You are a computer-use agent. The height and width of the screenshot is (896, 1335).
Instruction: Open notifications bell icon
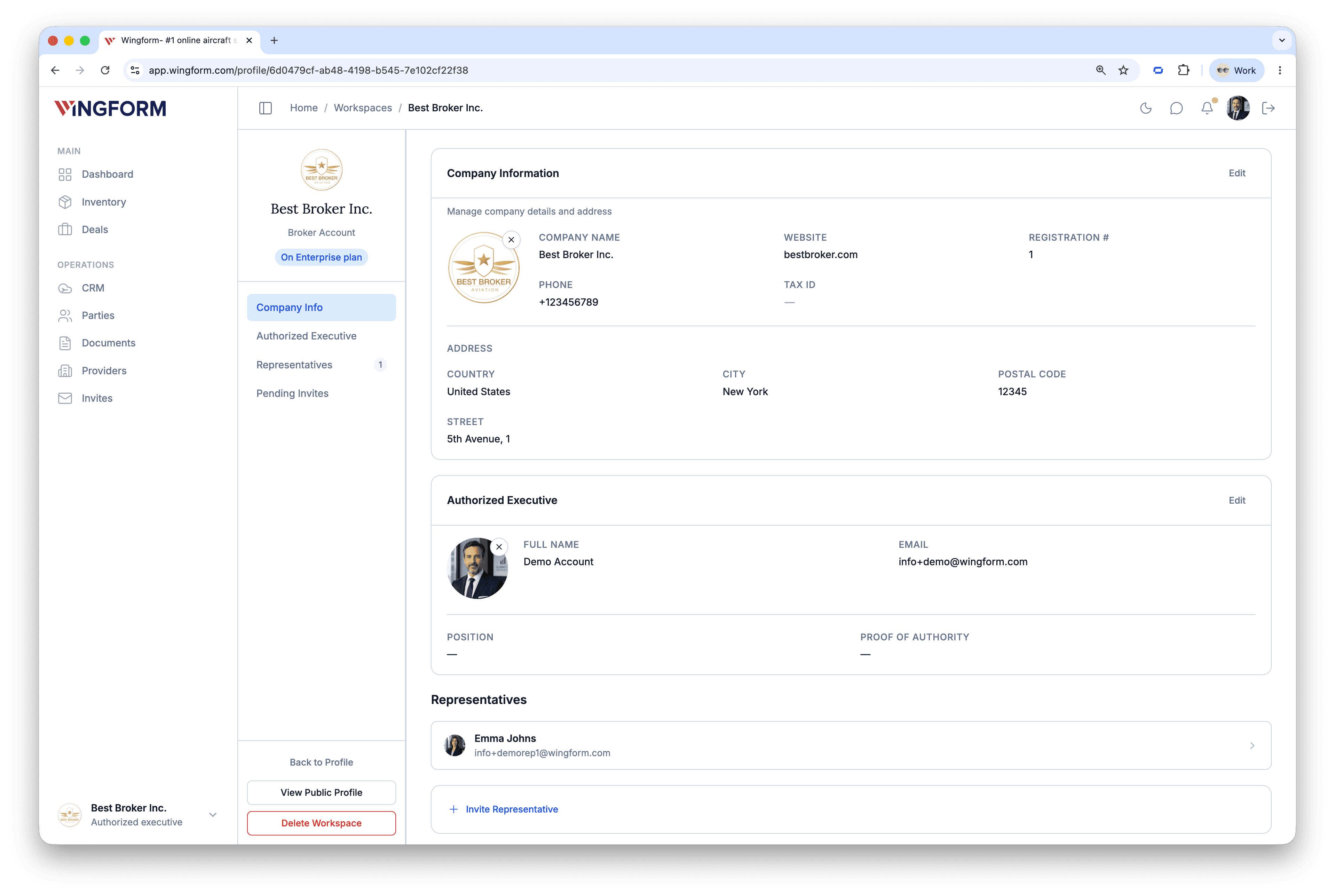click(x=1207, y=108)
